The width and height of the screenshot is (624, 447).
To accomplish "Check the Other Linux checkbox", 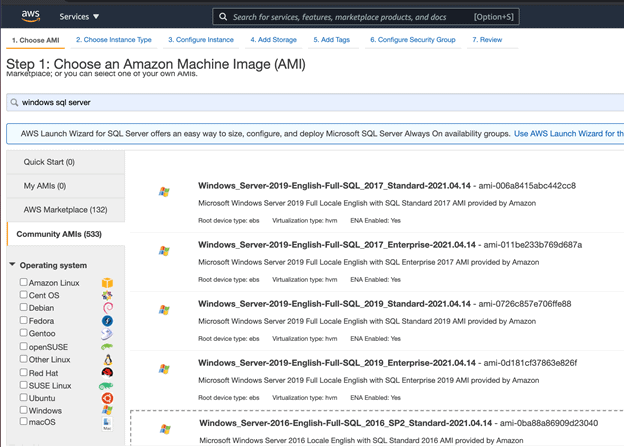I will click(23, 359).
